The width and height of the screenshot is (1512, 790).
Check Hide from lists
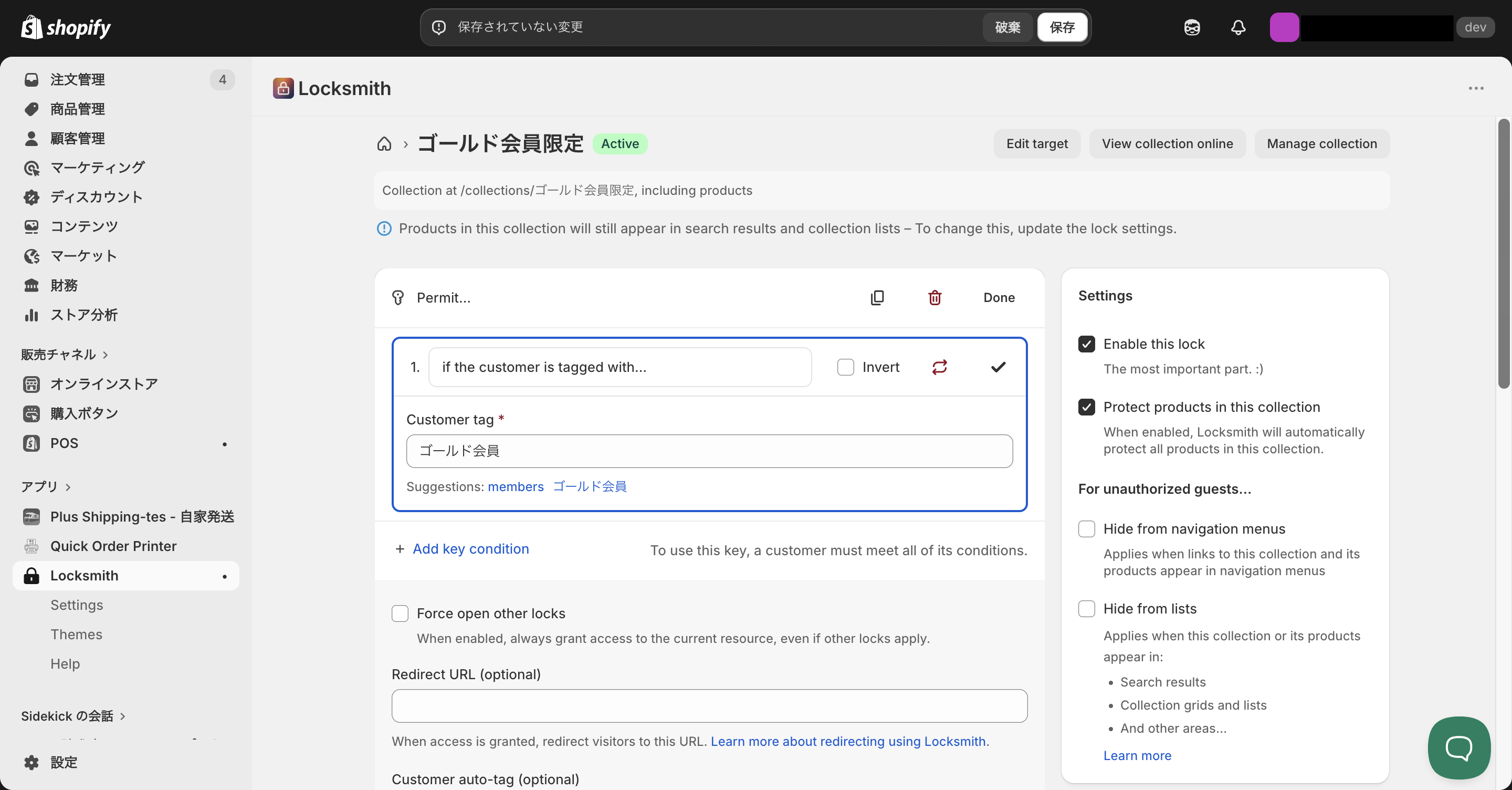tap(1086, 608)
